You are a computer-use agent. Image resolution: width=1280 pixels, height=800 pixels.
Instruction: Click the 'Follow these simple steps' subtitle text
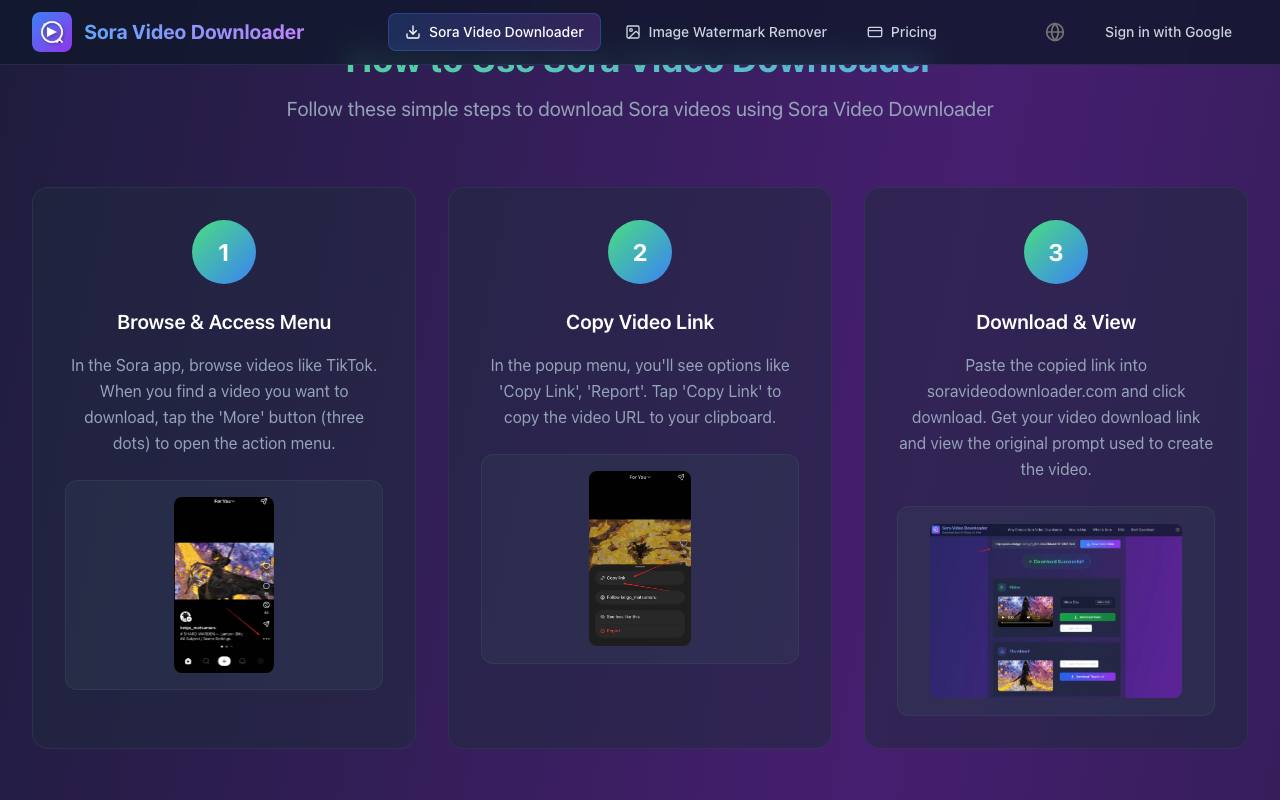point(640,109)
